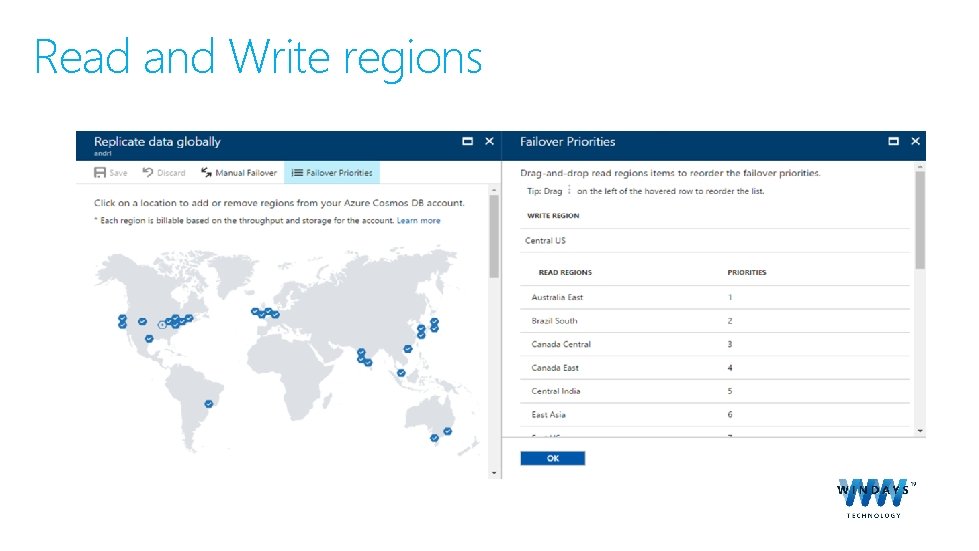
Task: Click the East Asia read region row
Action: (714, 415)
